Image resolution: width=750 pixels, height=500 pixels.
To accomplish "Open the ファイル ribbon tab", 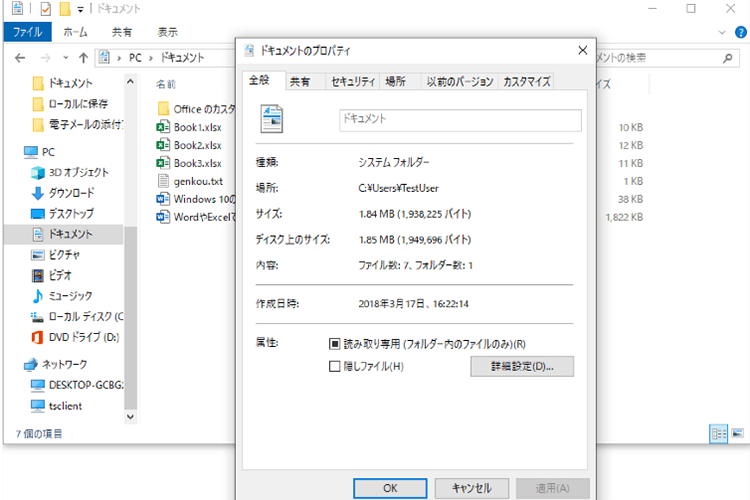I will pos(28,32).
